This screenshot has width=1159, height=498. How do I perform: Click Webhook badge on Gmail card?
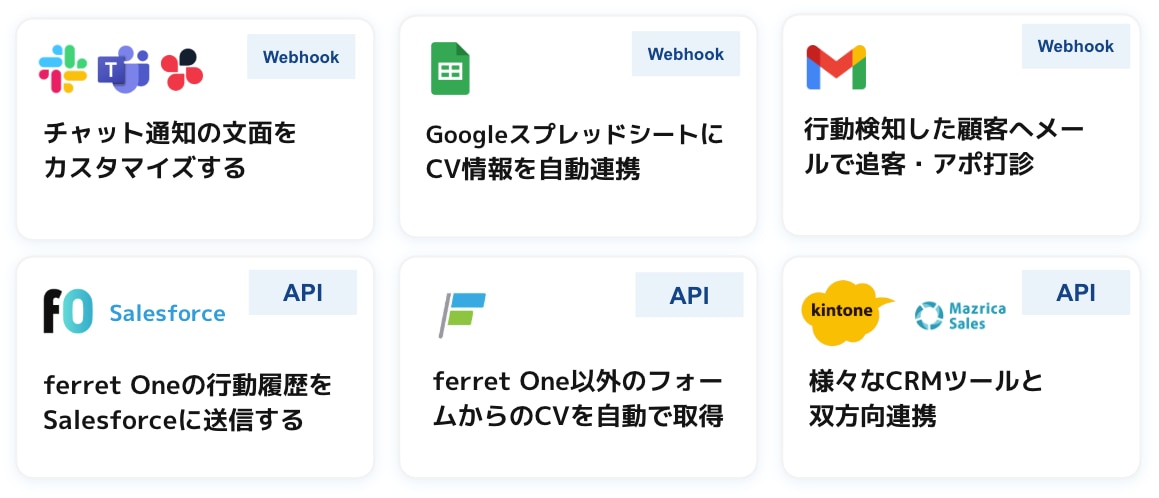pos(1075,46)
